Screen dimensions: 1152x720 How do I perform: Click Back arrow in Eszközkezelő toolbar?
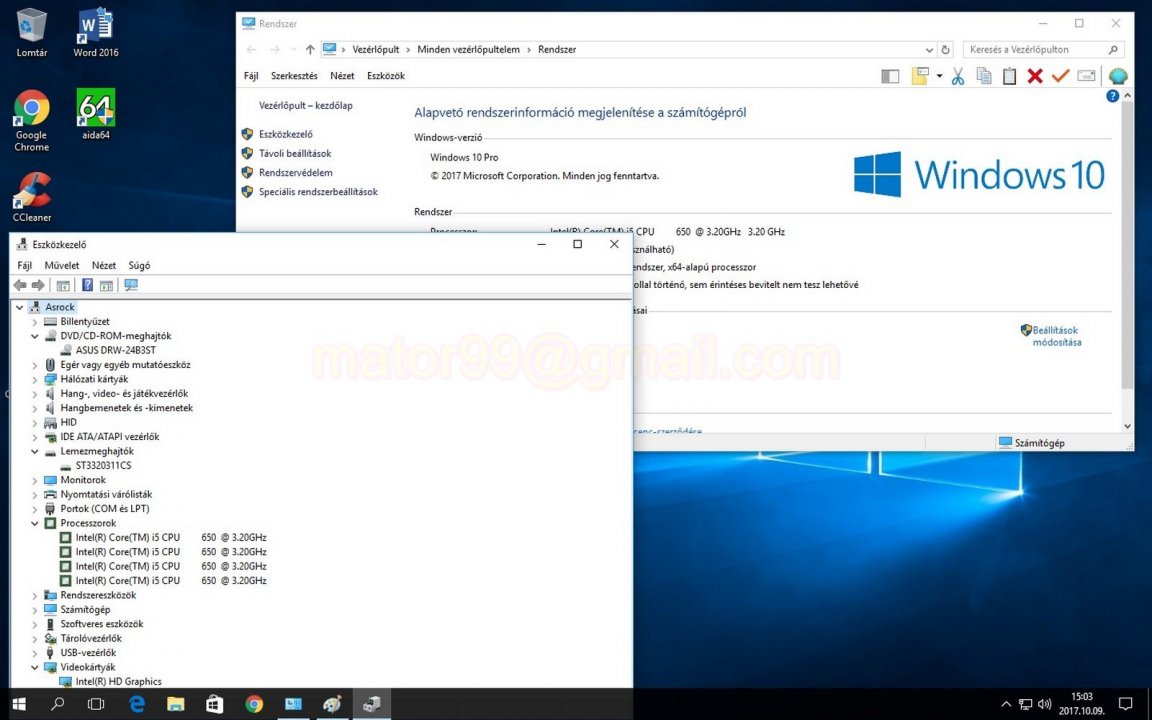coord(20,285)
